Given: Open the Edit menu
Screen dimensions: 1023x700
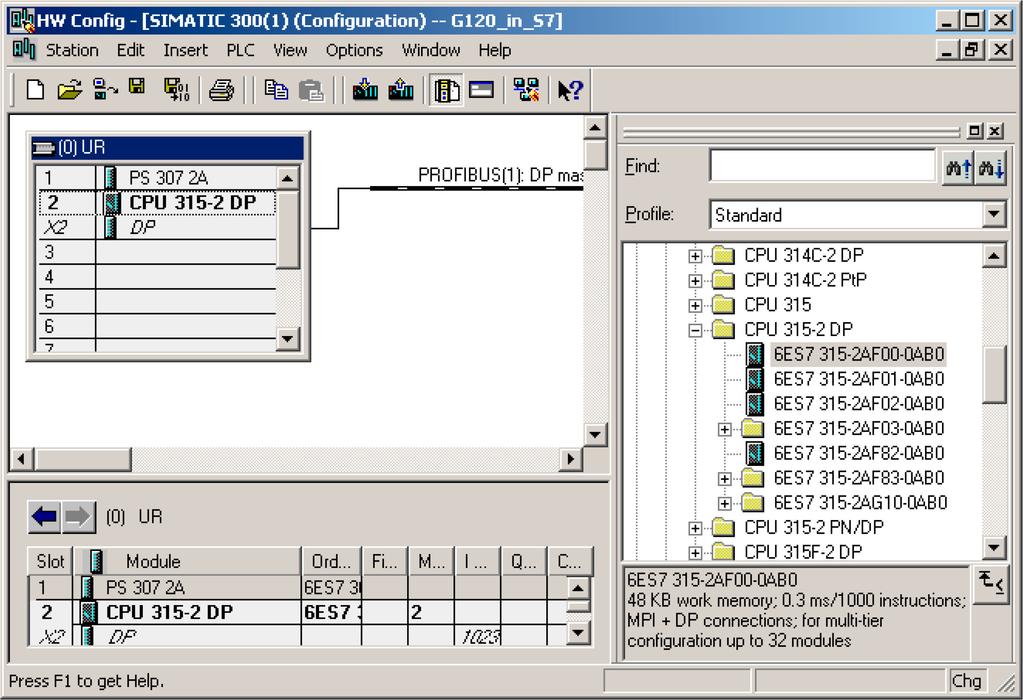Looking at the screenshot, I should [x=130, y=50].
